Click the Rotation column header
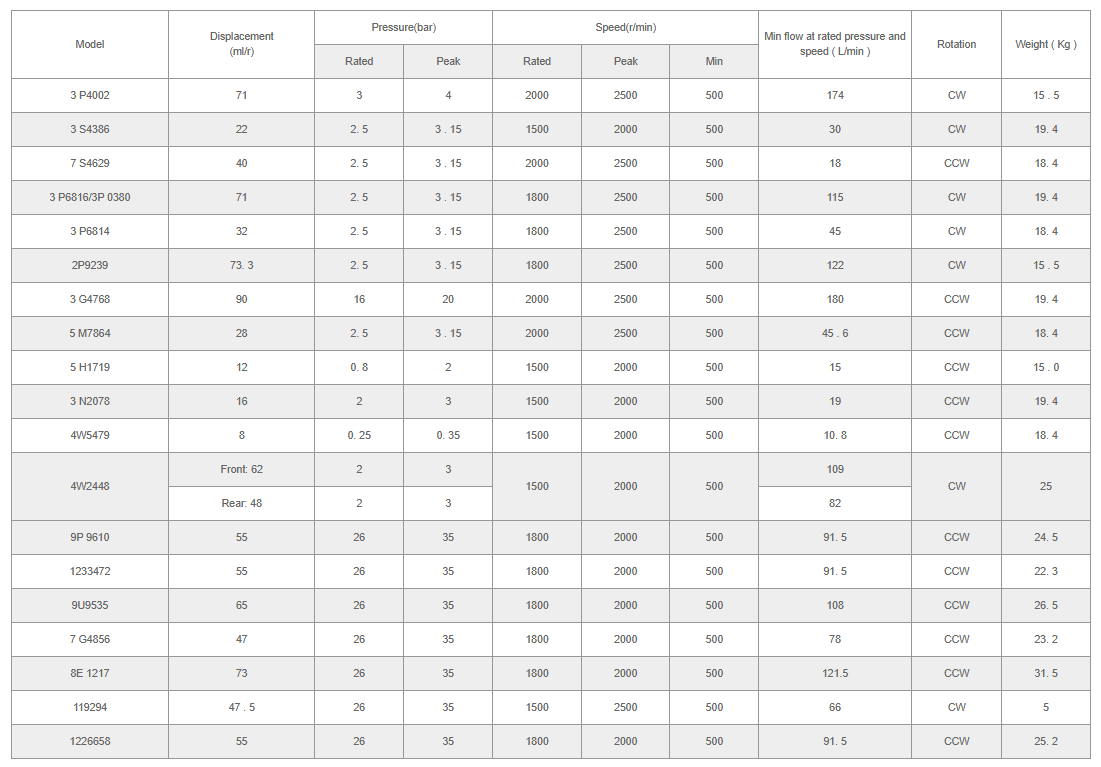Screen dimensions: 1101x767 point(956,44)
